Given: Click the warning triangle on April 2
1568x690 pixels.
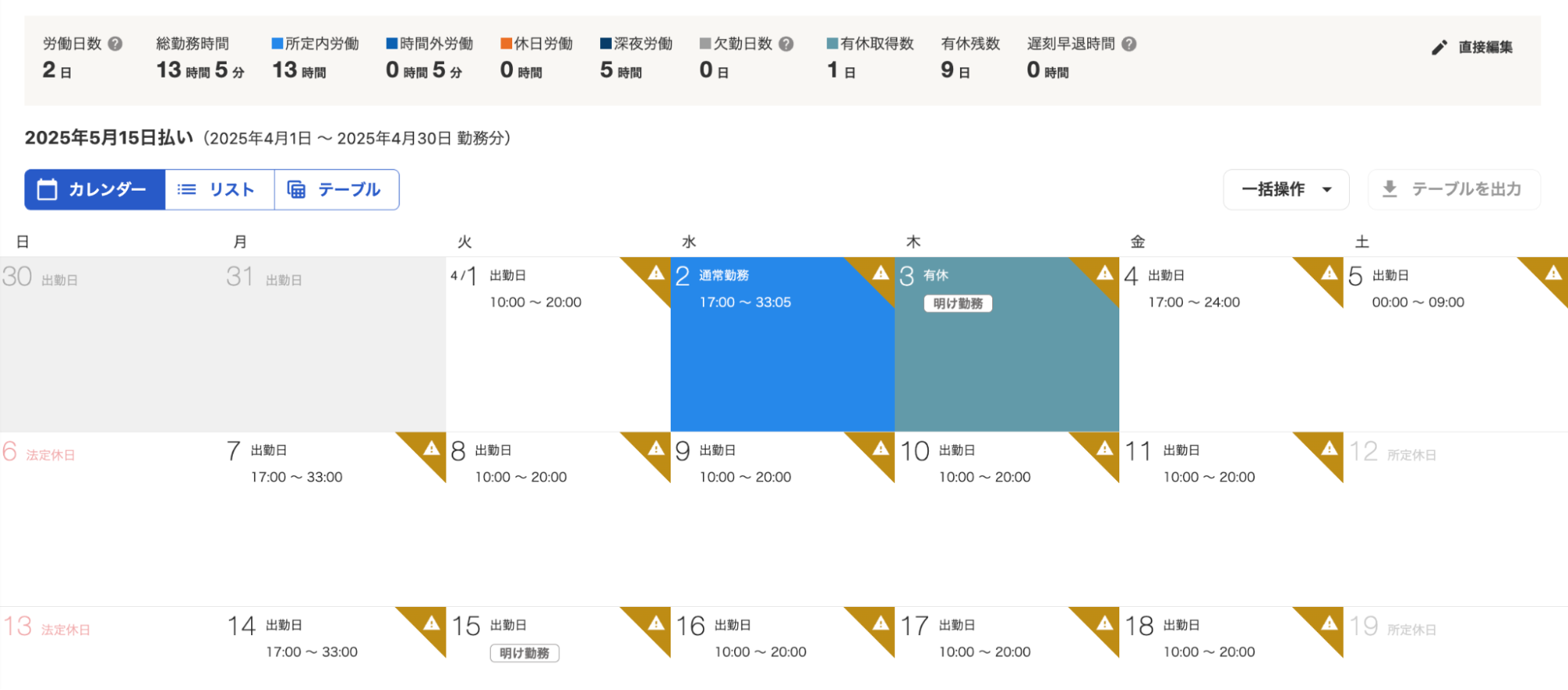Looking at the screenshot, I should [880, 273].
